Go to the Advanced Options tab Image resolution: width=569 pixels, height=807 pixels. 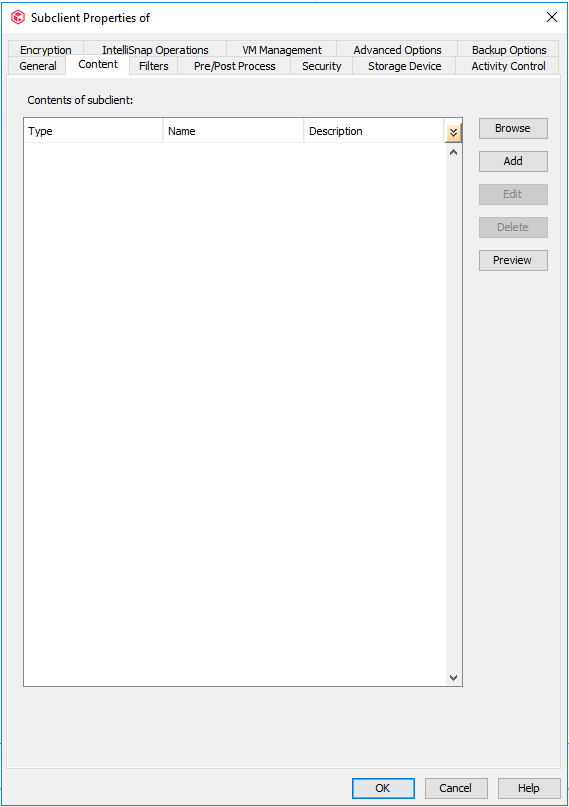(397, 49)
